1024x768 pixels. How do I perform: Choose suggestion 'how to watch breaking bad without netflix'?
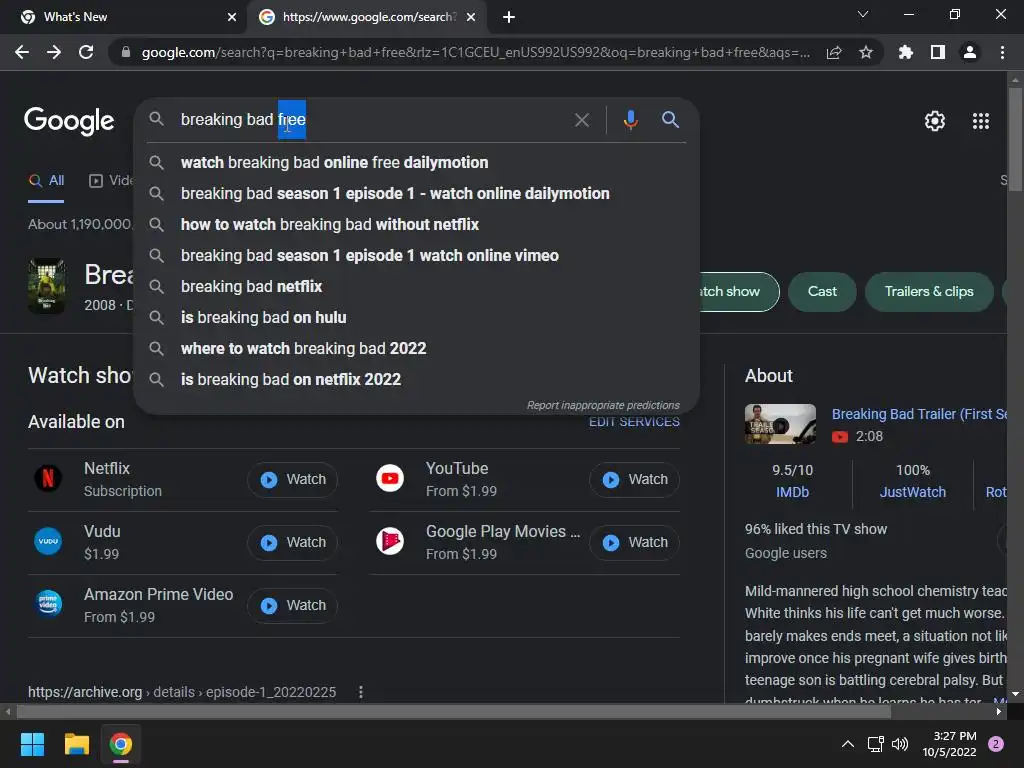(x=416, y=225)
